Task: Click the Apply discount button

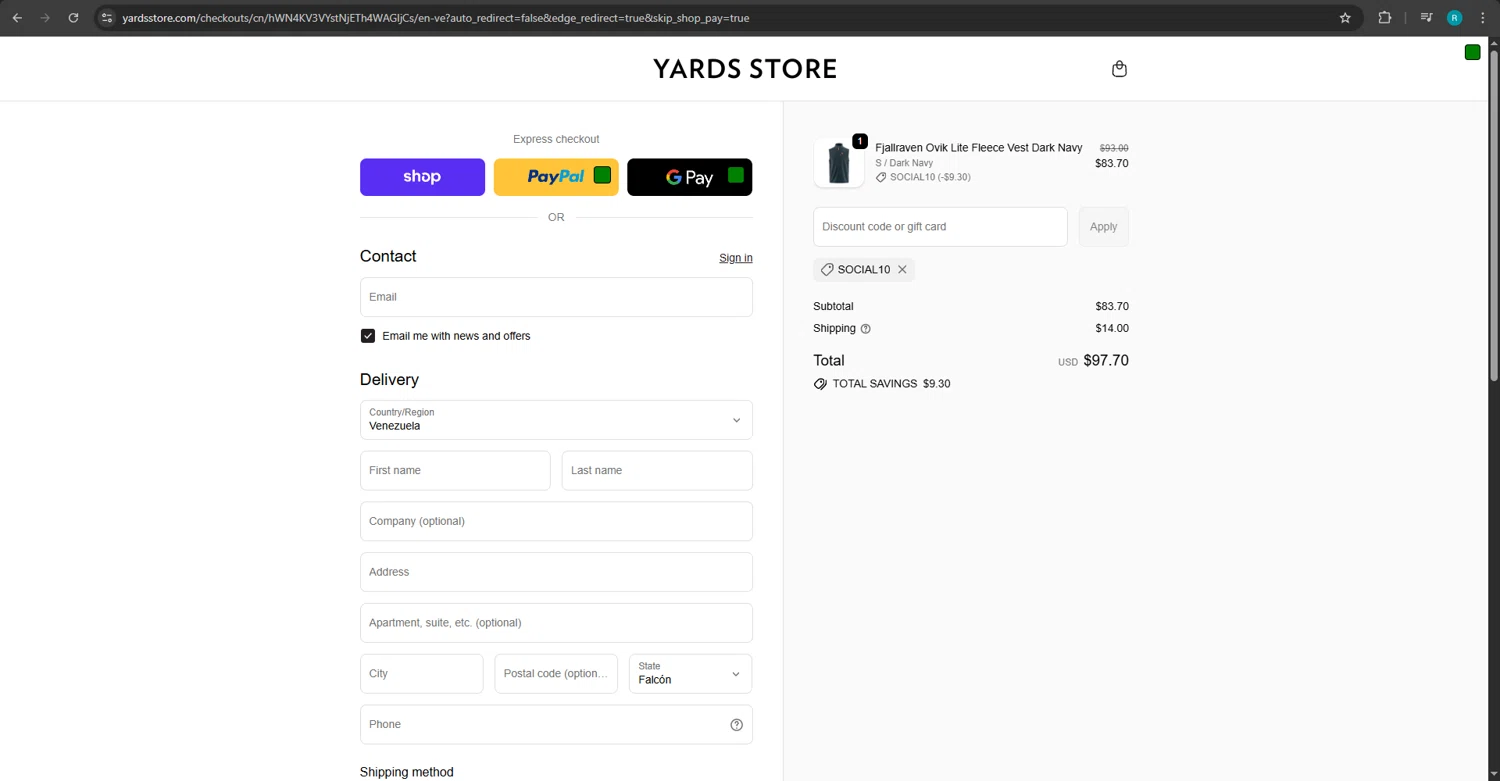Action: coord(1104,227)
